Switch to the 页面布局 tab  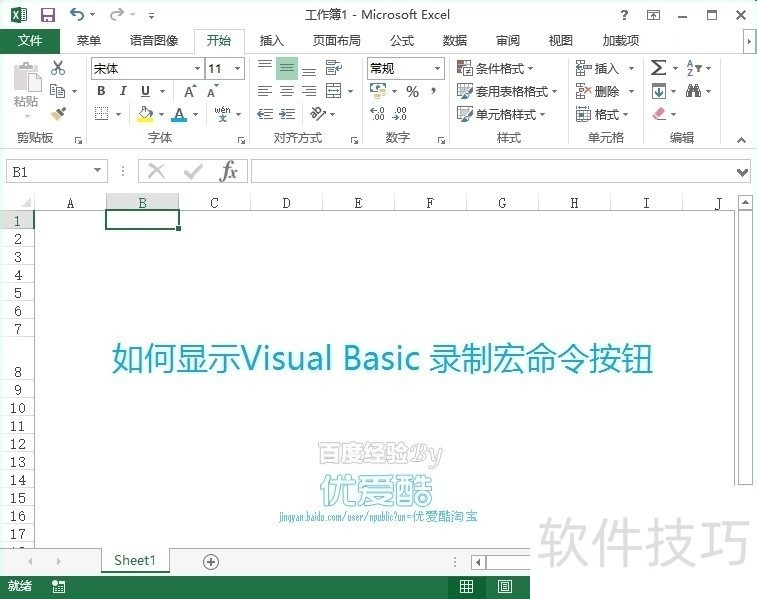click(x=336, y=41)
